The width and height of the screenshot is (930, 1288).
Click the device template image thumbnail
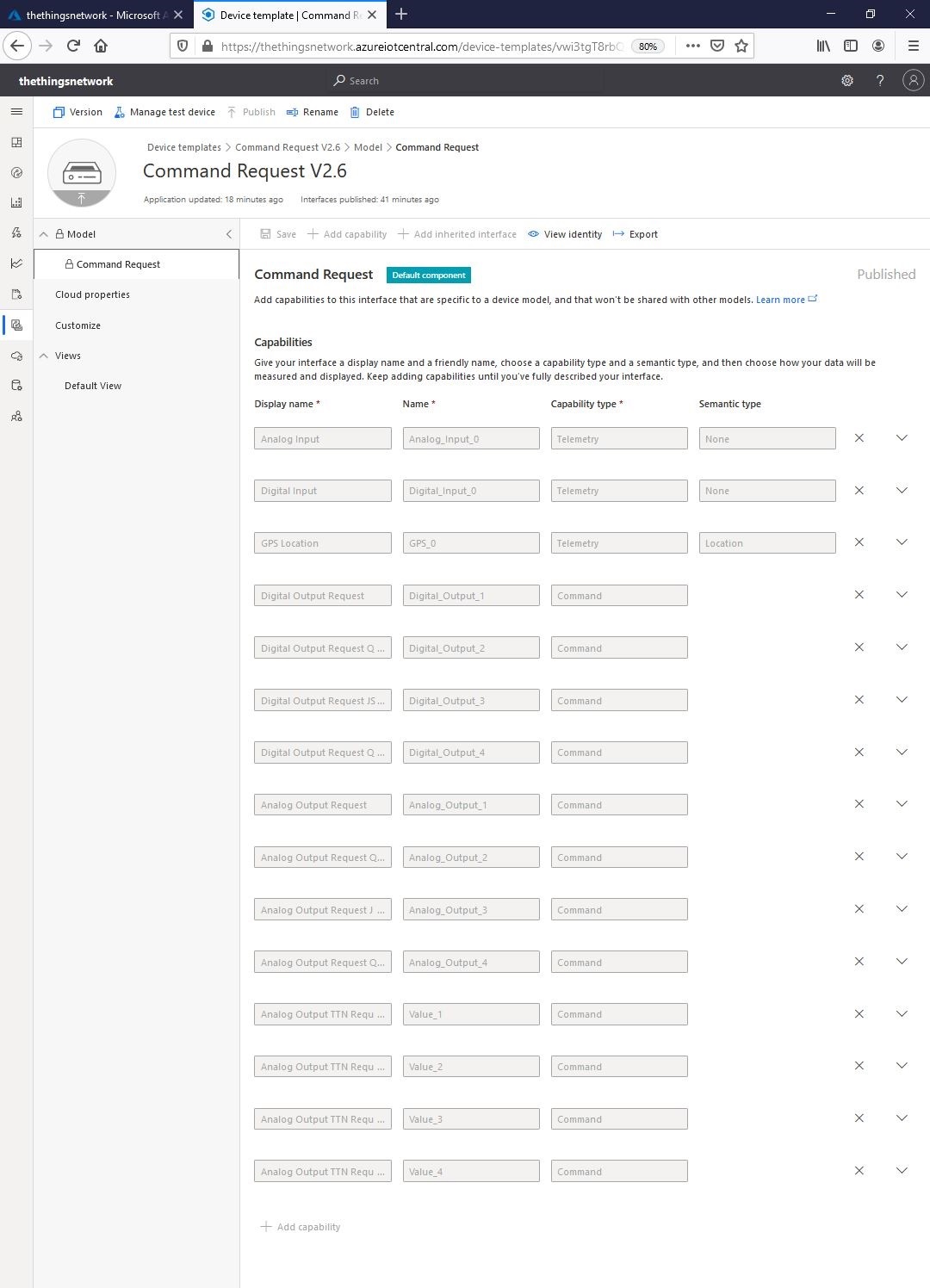[x=82, y=173]
